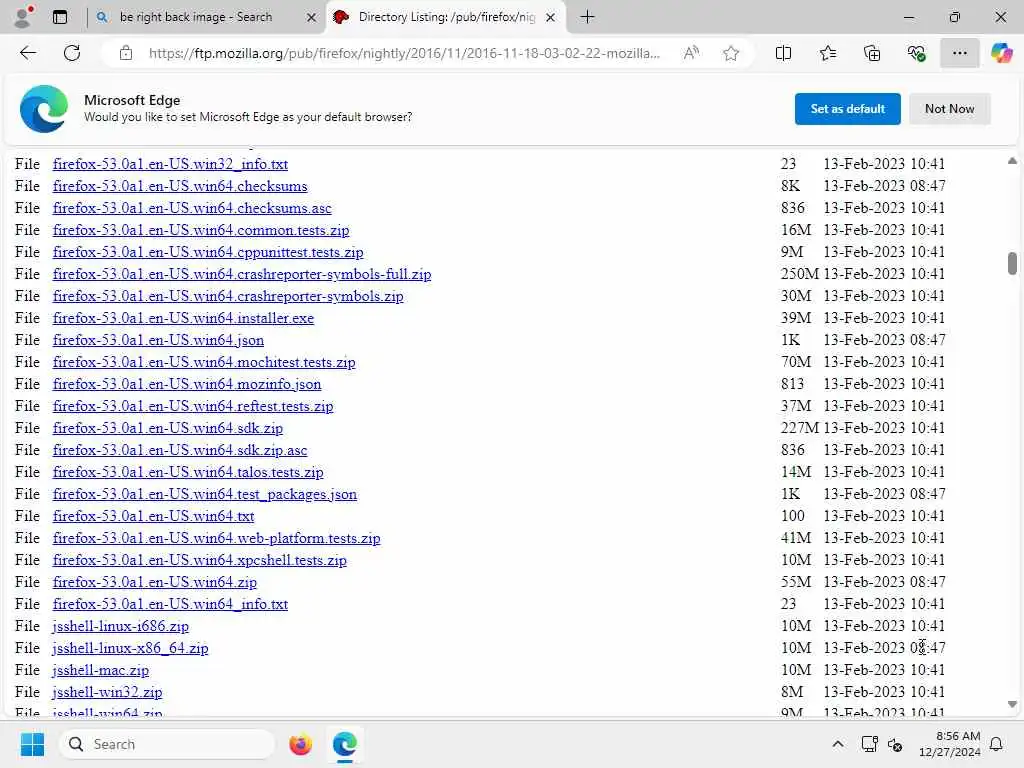This screenshot has height=768, width=1024.
Task: Open Browser essentials heart icon
Action: pyautogui.click(x=916, y=53)
